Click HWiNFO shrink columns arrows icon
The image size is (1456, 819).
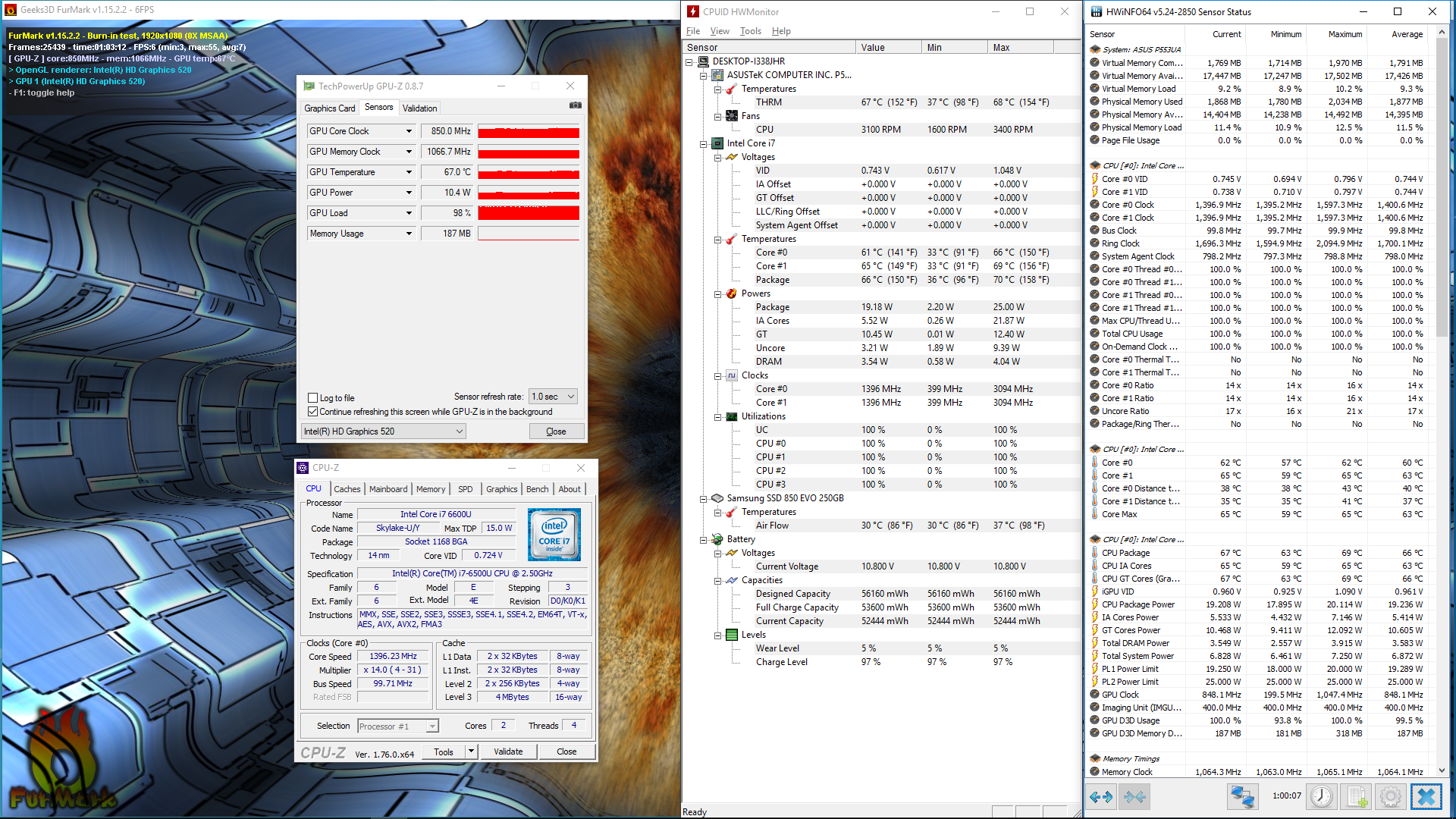click(1135, 797)
